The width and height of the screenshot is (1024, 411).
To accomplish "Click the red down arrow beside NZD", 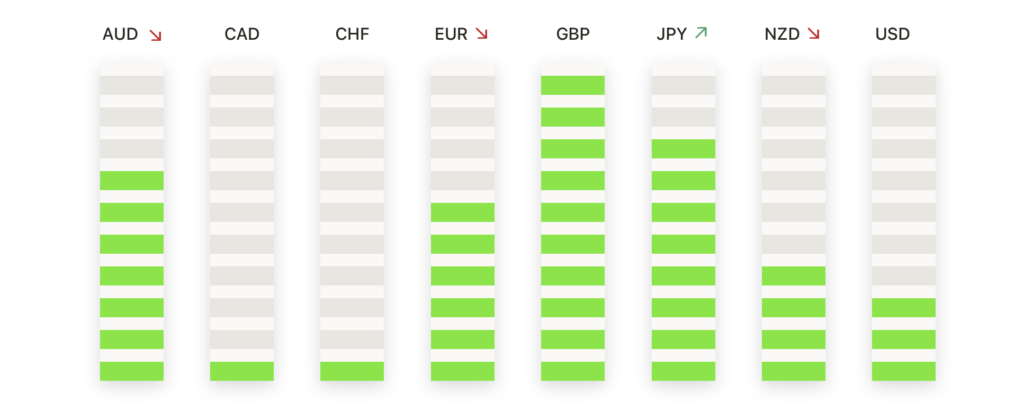I will pos(813,33).
